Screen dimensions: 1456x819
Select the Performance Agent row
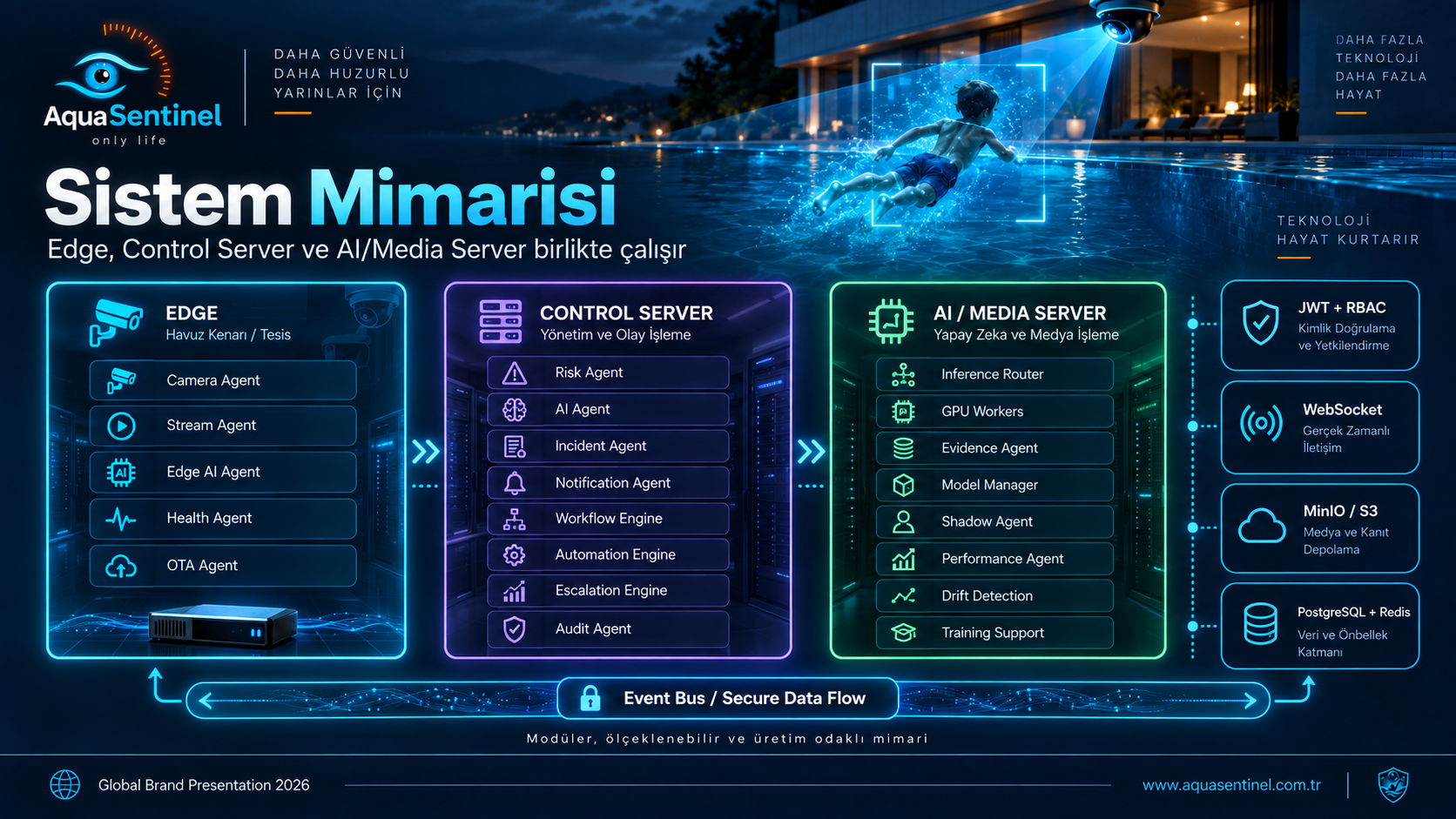click(994, 559)
